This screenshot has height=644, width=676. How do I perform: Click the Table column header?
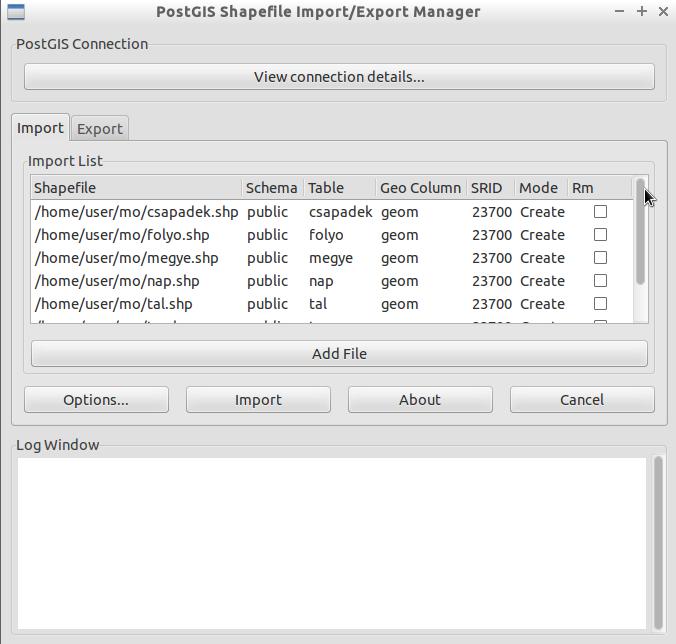pyautogui.click(x=340, y=188)
